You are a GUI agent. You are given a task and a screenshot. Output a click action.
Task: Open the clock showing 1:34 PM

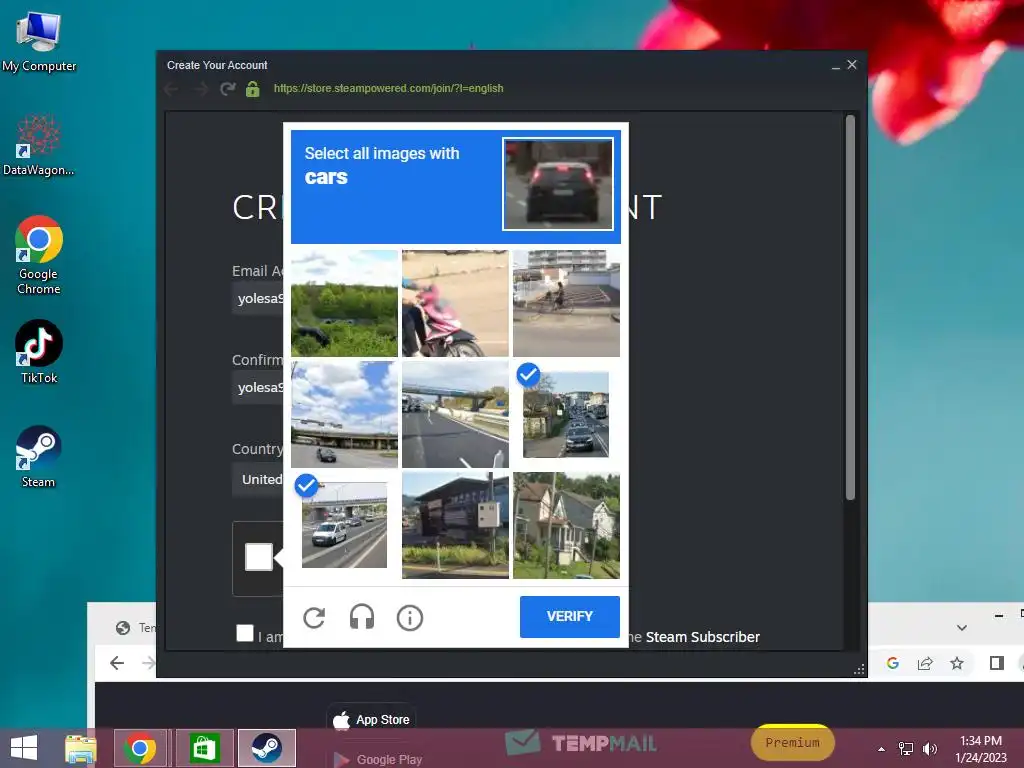981,749
